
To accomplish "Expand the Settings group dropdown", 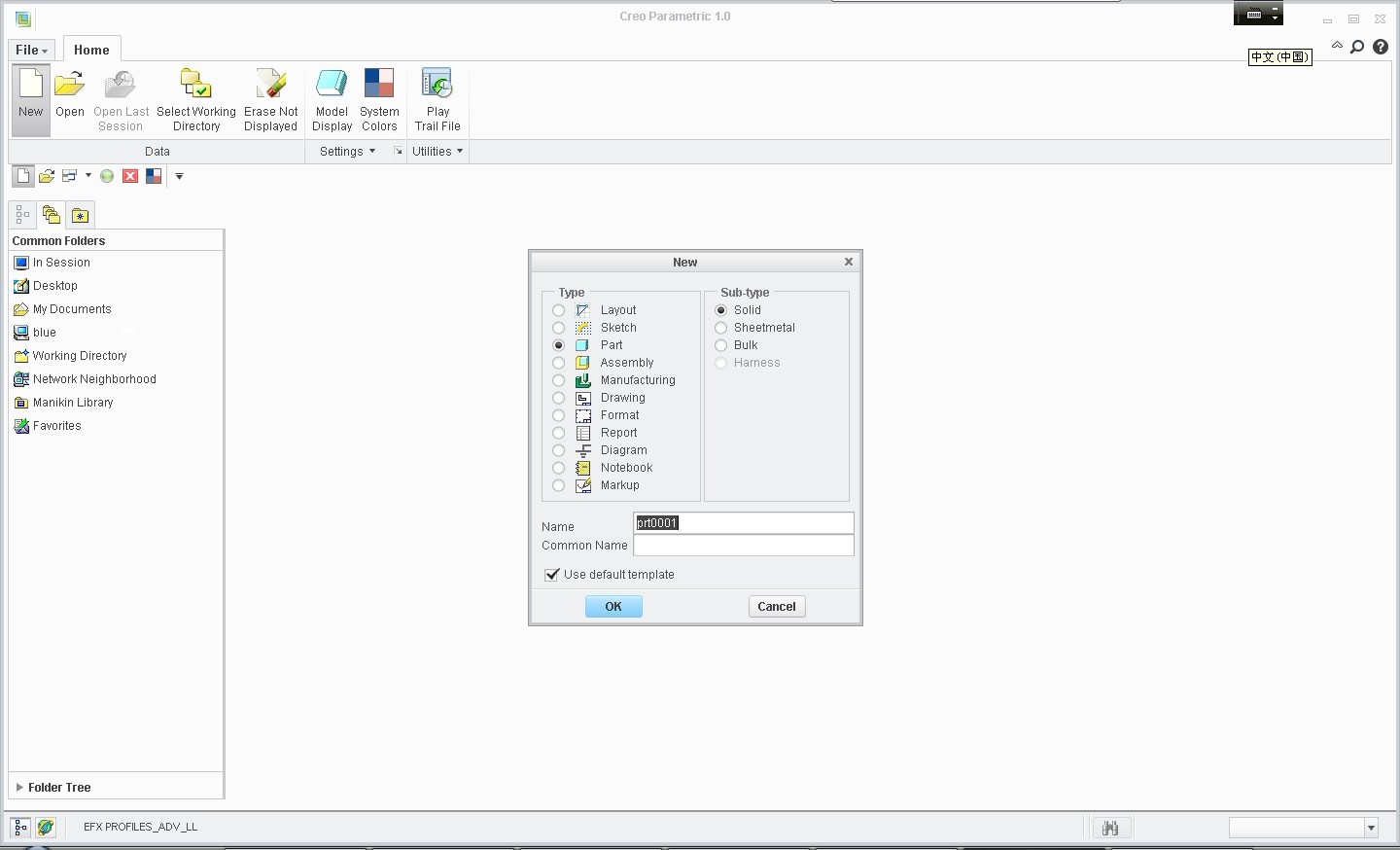I will (x=347, y=152).
